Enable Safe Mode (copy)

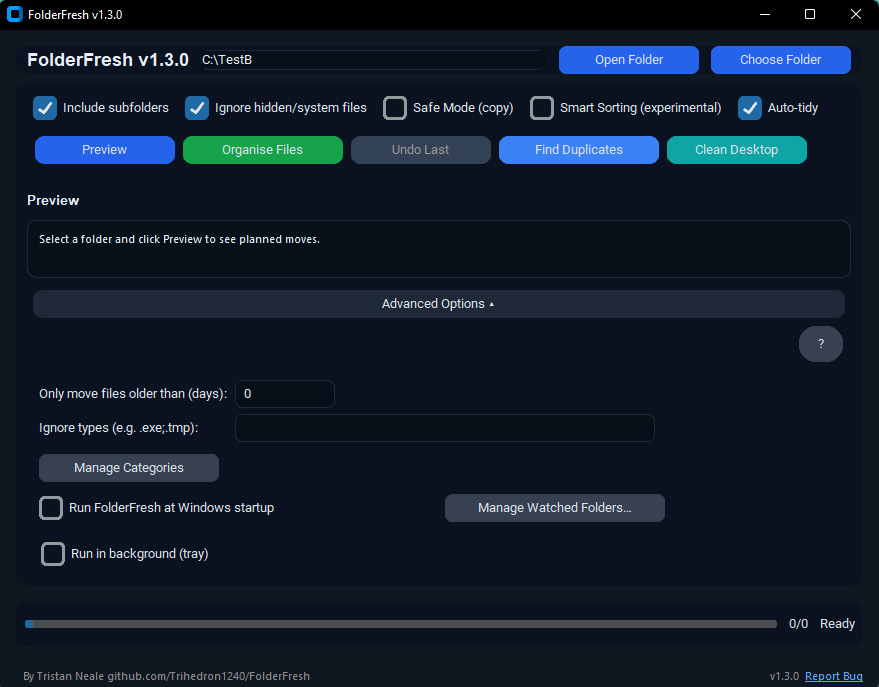(x=395, y=108)
